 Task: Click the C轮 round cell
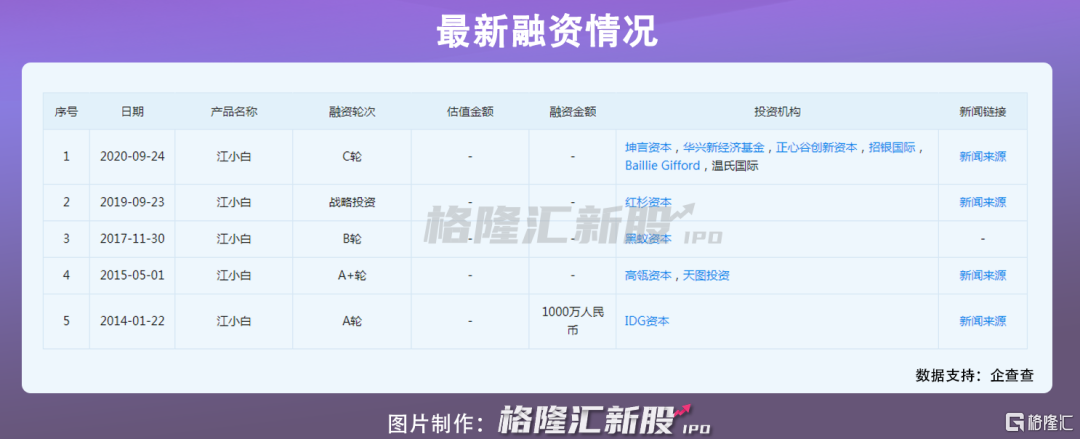pyautogui.click(x=351, y=156)
